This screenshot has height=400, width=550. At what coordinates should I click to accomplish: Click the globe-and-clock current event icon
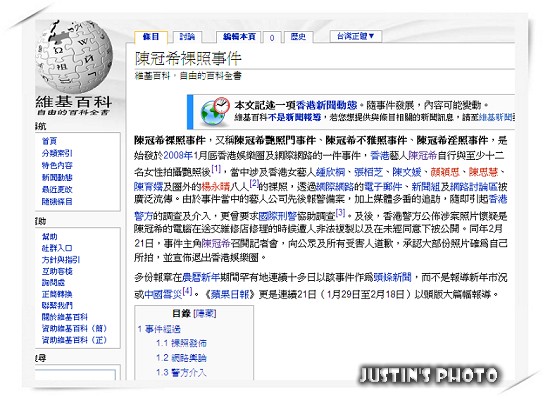tap(215, 112)
